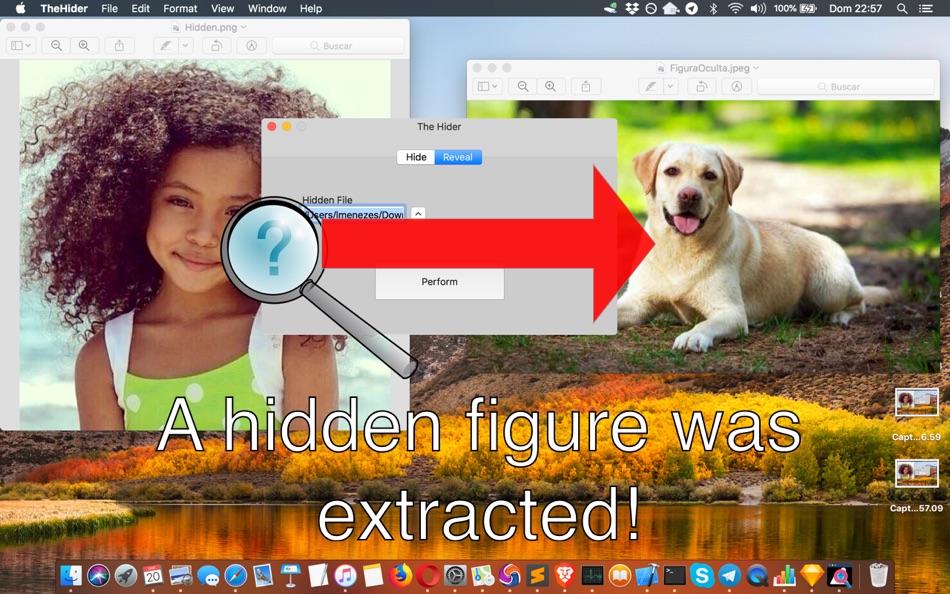
Task: Open the Hidden.png title dropdown chevron
Action: click(x=244, y=27)
